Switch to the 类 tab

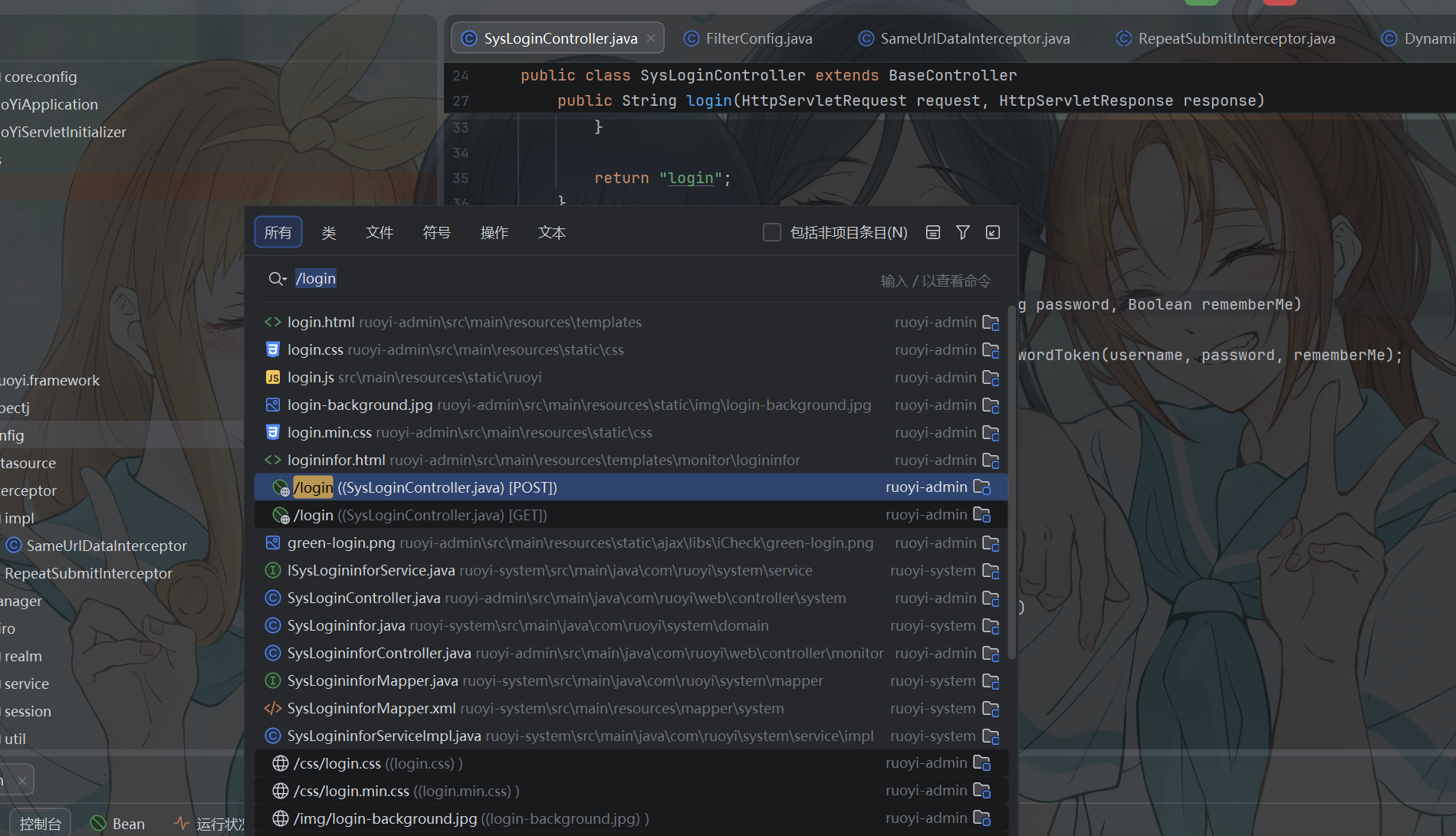[x=329, y=232]
